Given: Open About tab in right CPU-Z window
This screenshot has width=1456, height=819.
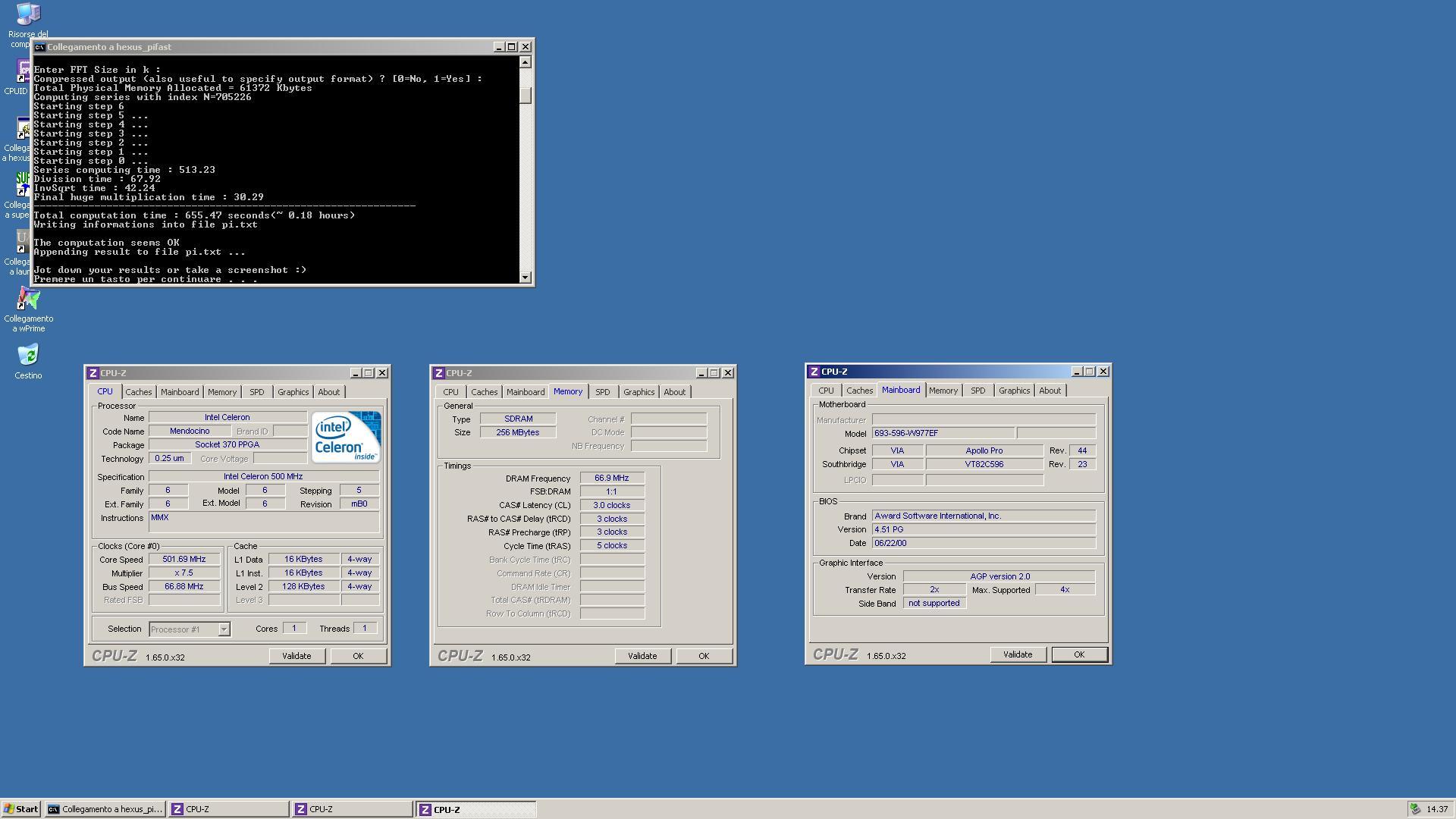Looking at the screenshot, I should (x=1050, y=391).
